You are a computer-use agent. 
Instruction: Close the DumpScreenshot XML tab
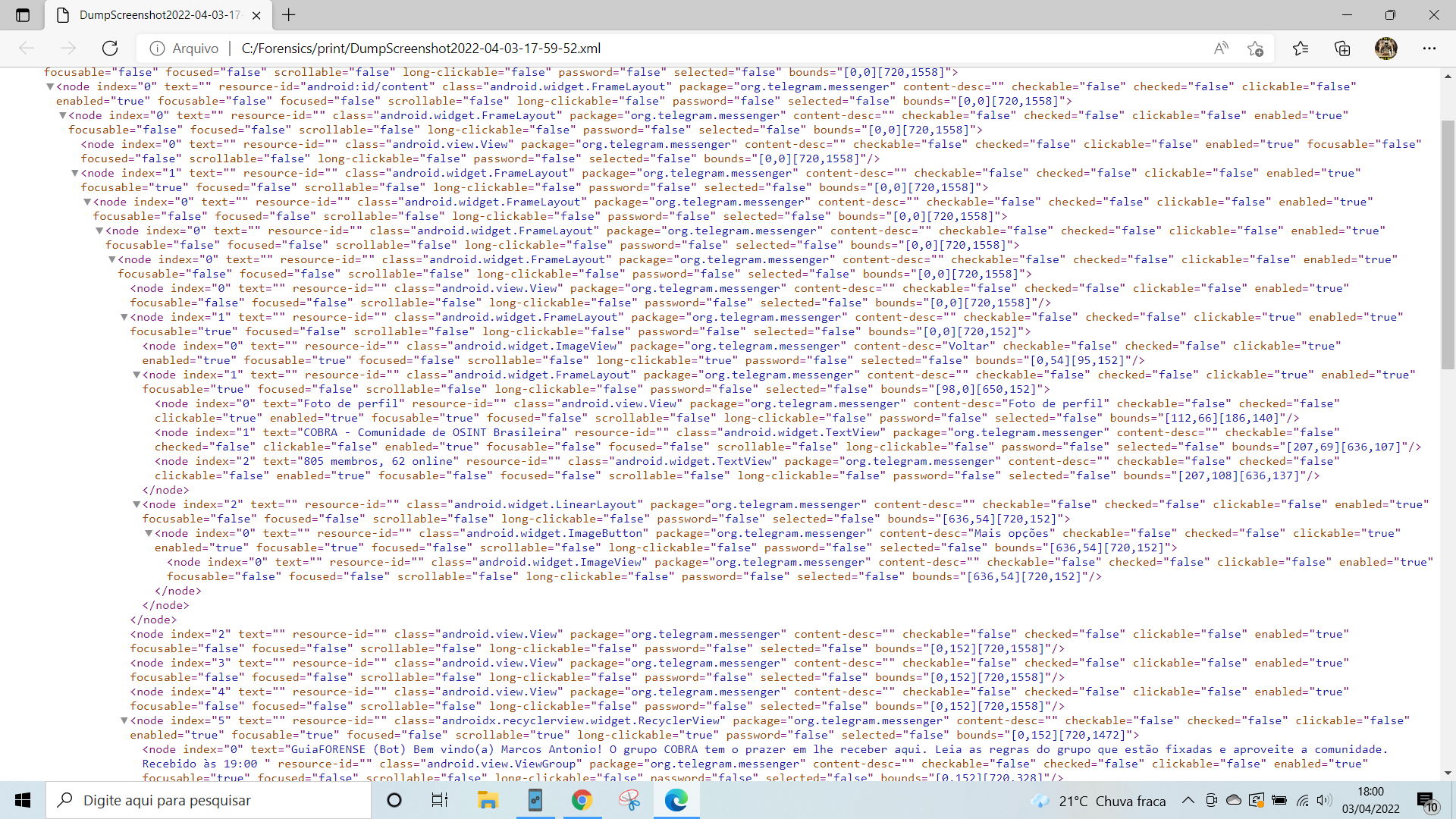tap(256, 15)
